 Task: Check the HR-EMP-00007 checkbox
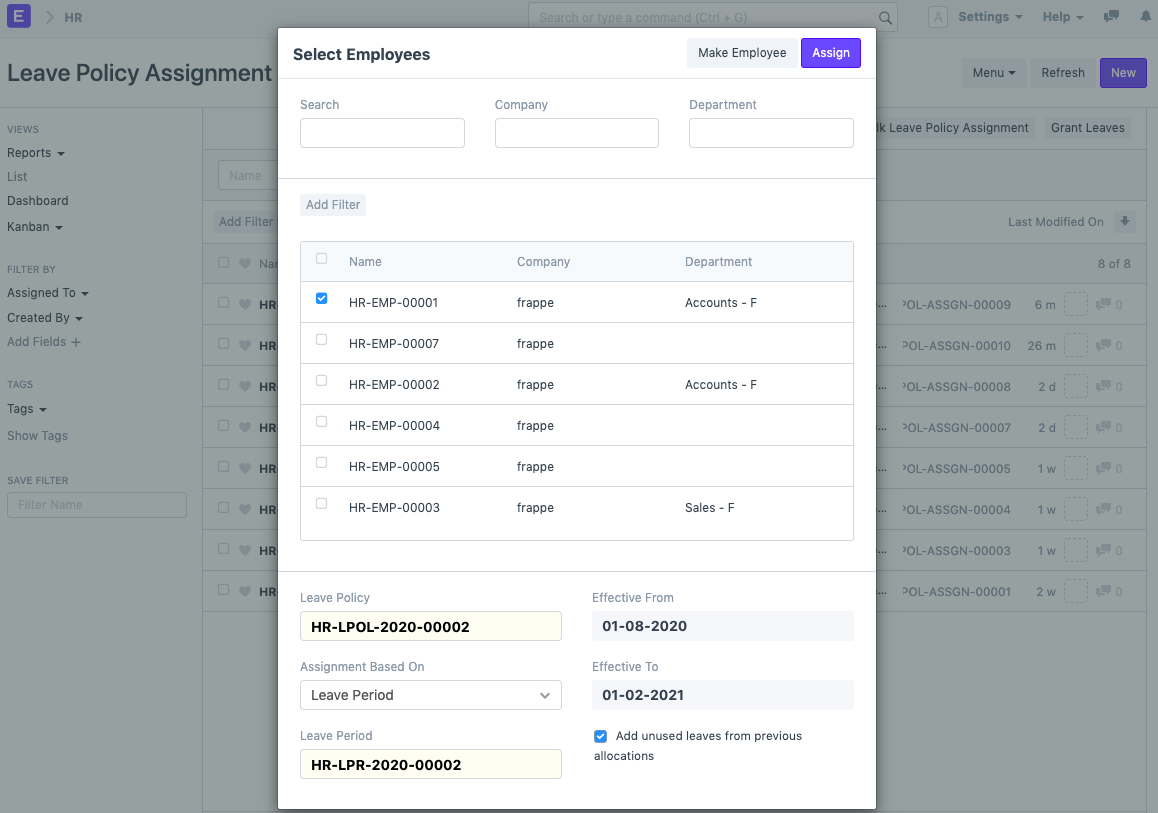(321, 339)
